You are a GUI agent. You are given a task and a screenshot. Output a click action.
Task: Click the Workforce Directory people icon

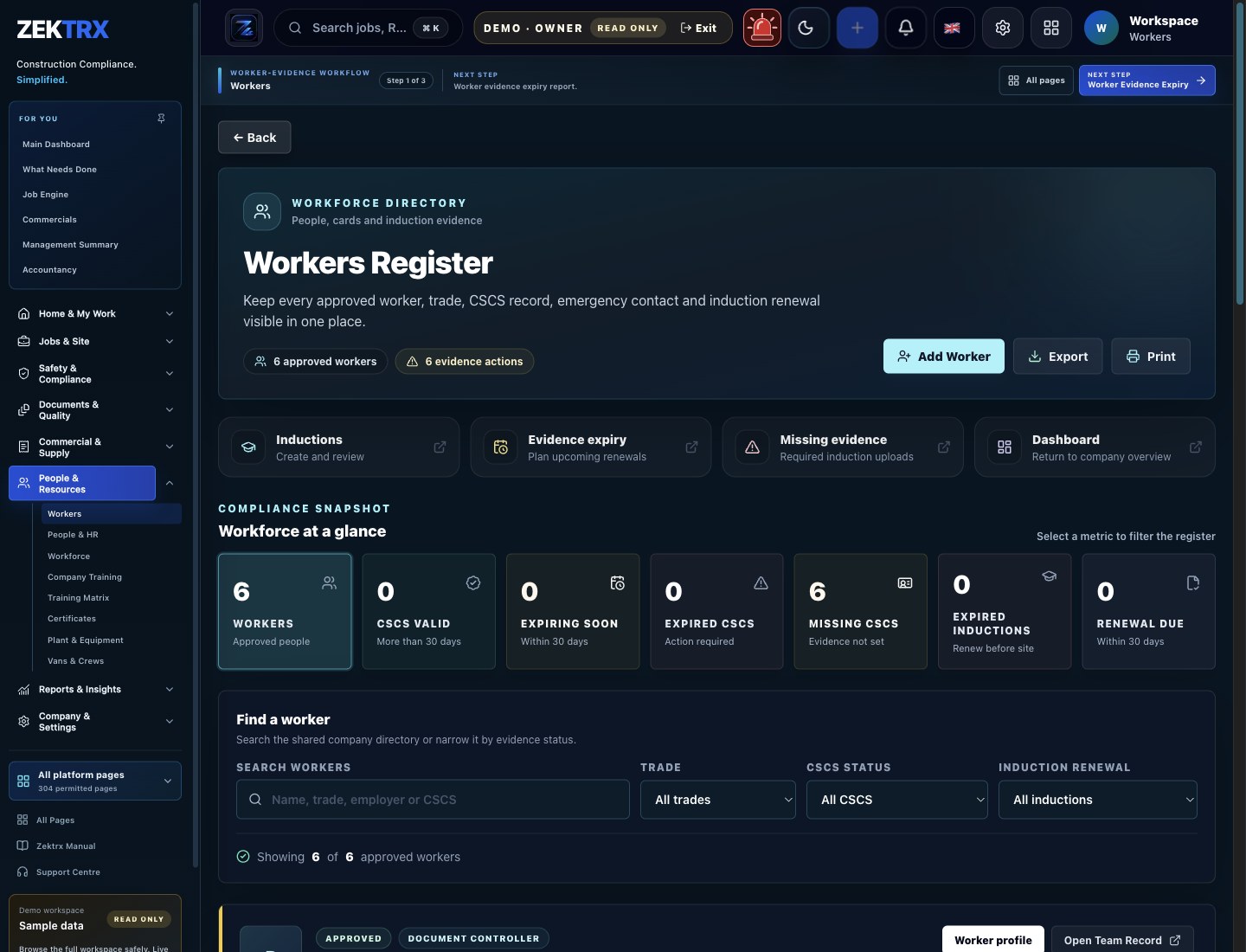coord(262,211)
